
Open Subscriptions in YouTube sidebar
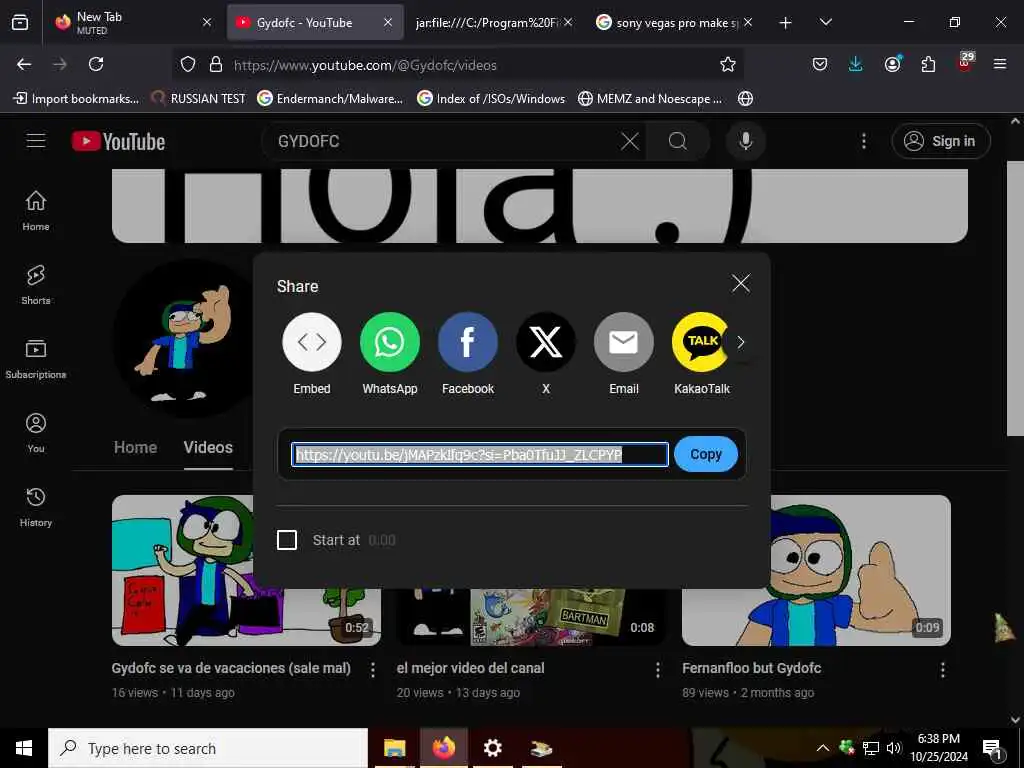pos(36,359)
